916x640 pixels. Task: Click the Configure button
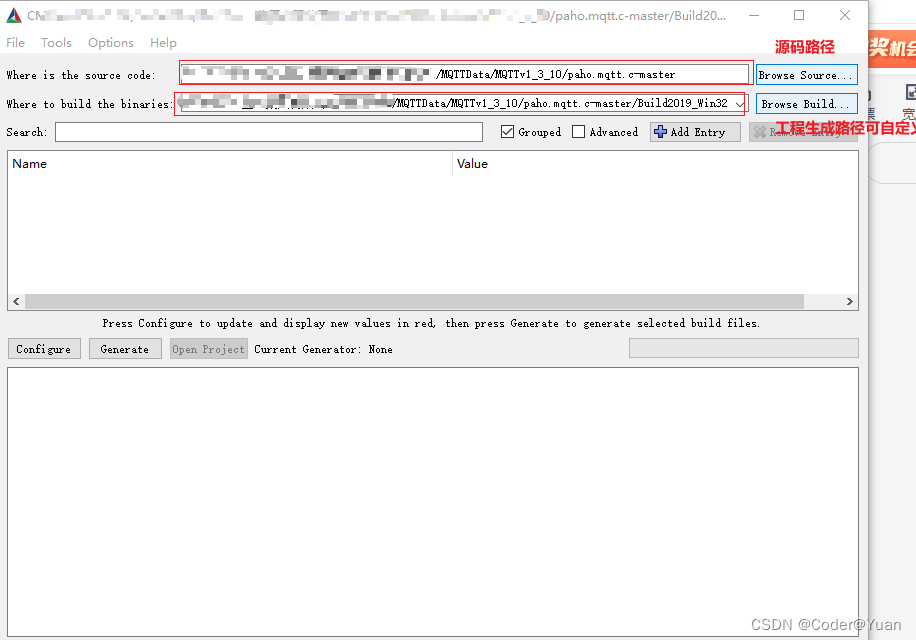click(x=44, y=349)
